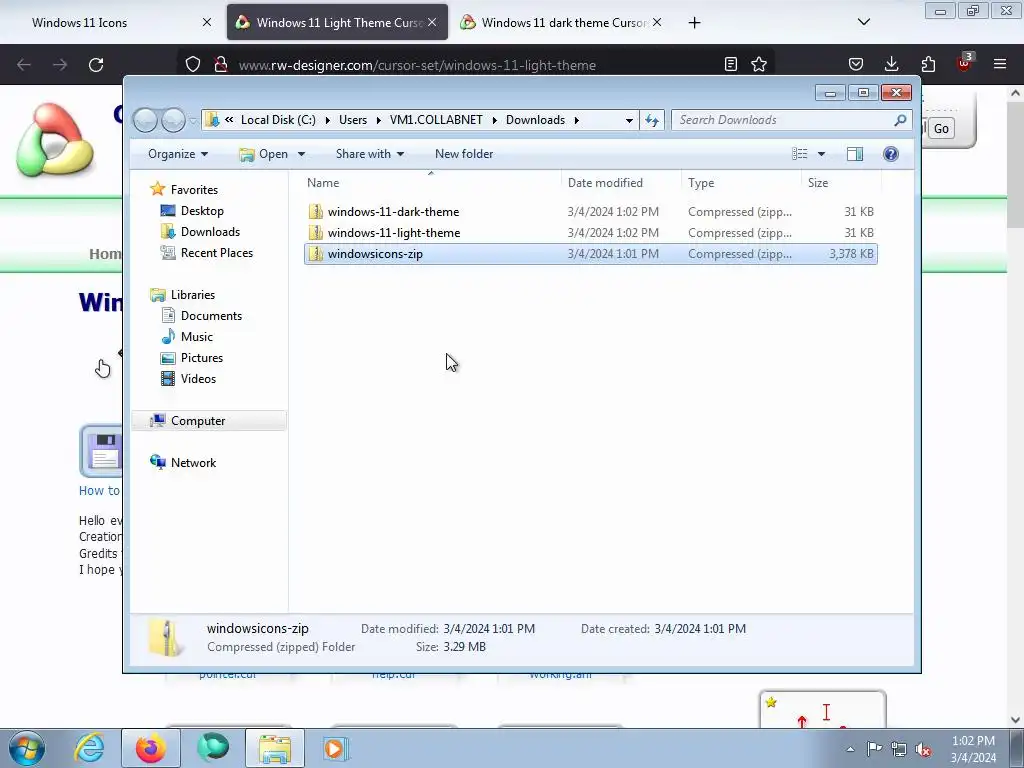This screenshot has height=768, width=1024.
Task: Bookmark this page with star icon
Action: (x=759, y=64)
